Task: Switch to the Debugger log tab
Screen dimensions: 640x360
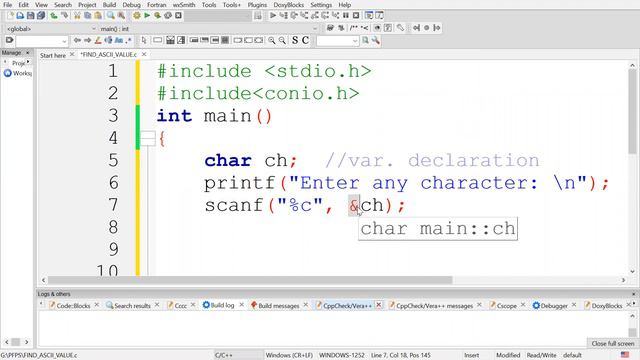Action: point(553,305)
